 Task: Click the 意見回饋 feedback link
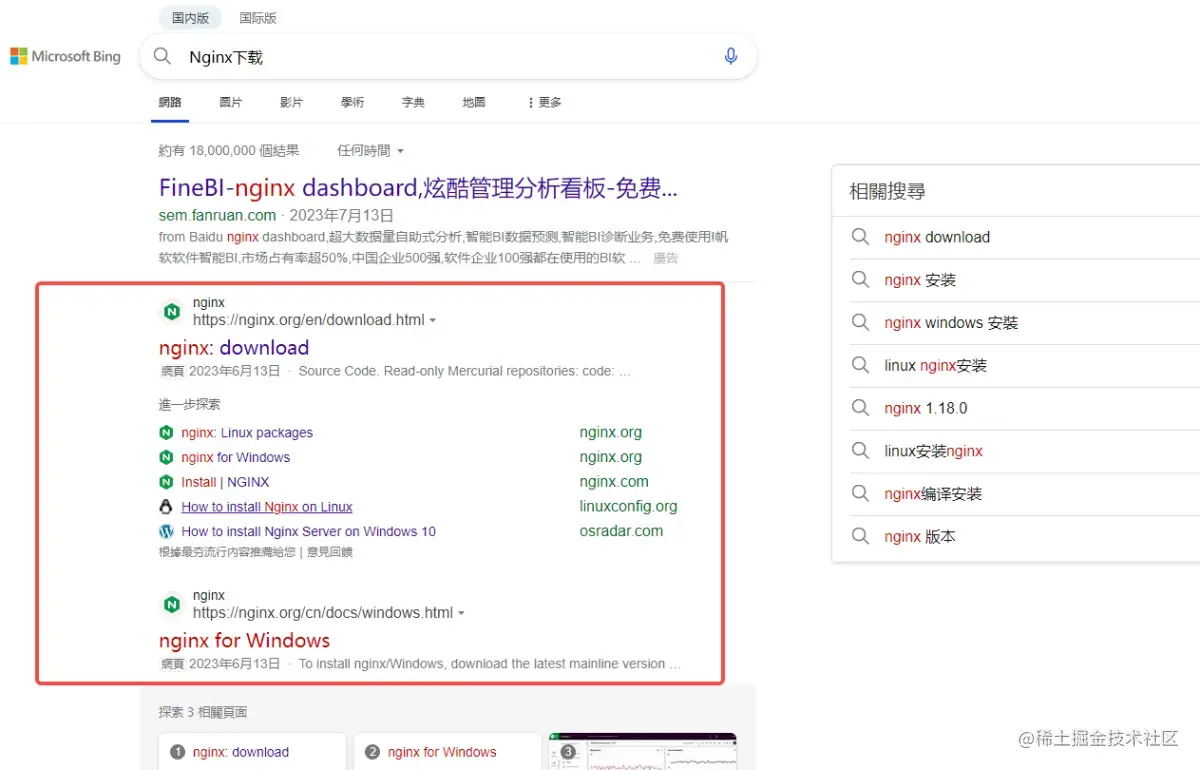pyautogui.click(x=329, y=552)
